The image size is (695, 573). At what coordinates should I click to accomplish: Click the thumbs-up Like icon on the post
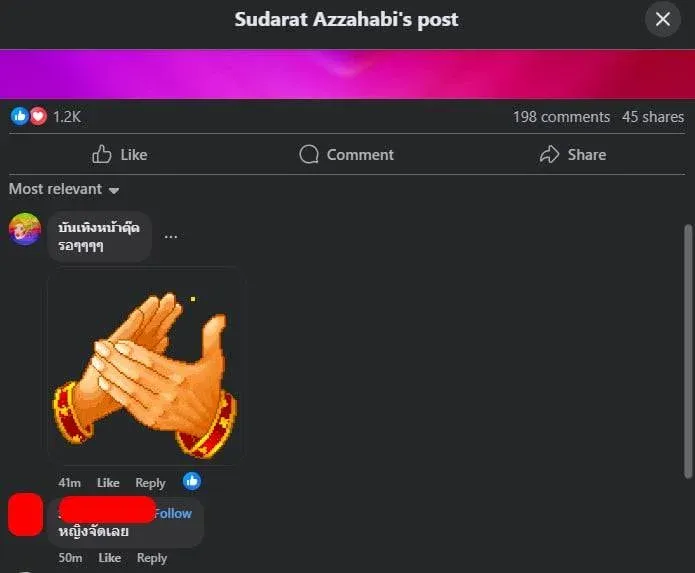[102, 154]
